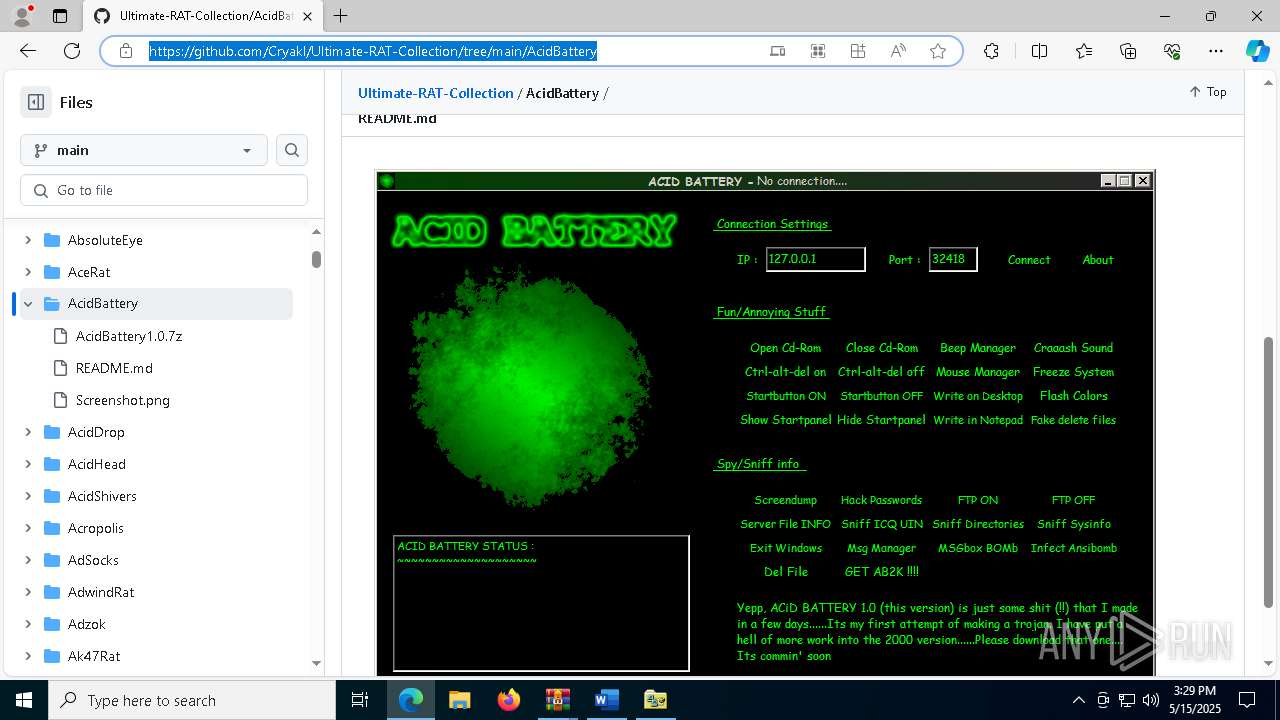Refresh the current page
Screen dimensions: 1280x720
click(x=72, y=51)
